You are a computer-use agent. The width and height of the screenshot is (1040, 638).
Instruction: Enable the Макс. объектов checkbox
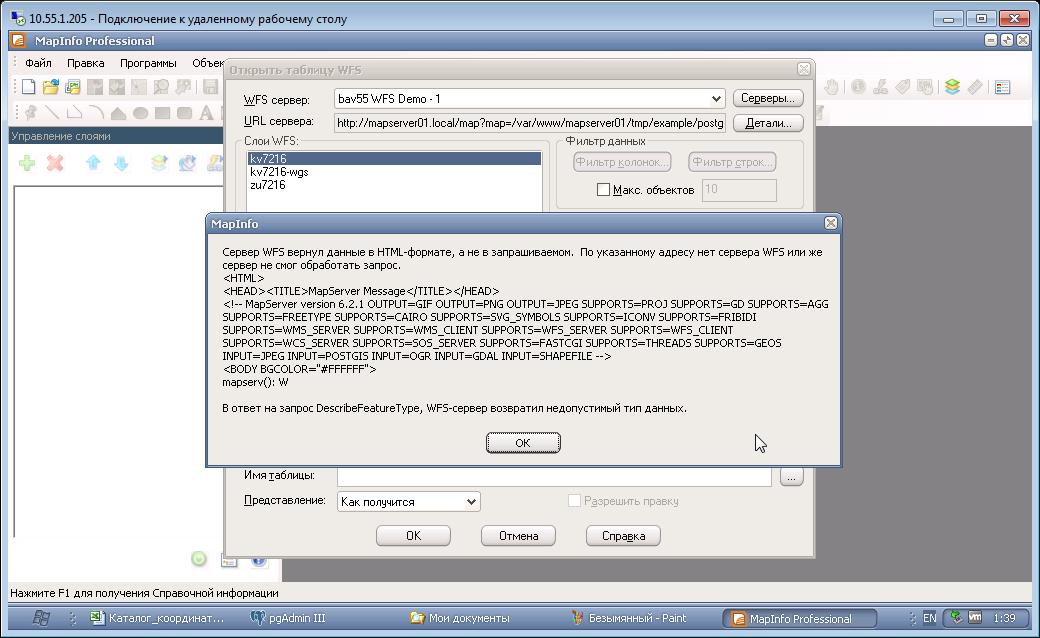tap(603, 190)
